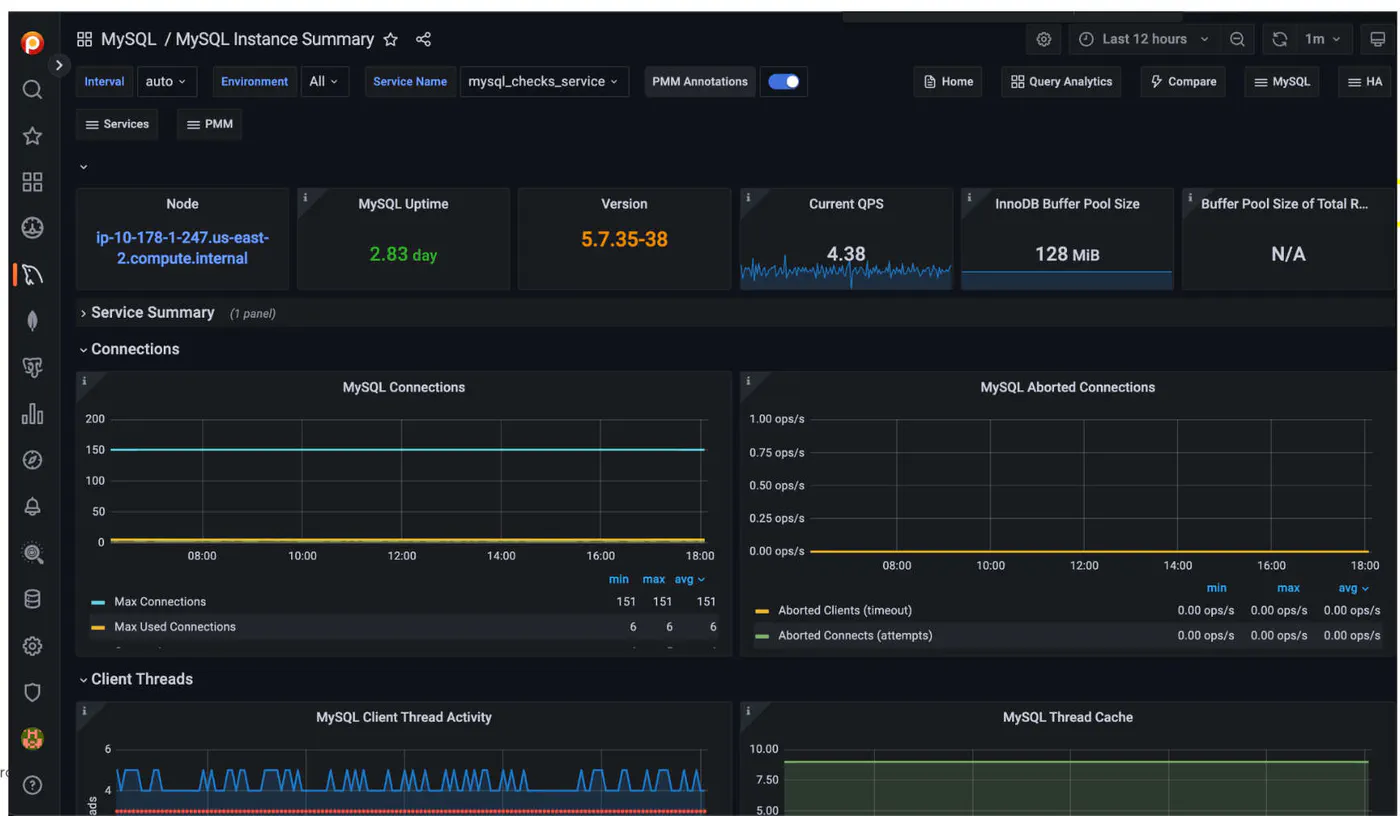Open the node ip-10-178-1-247 link

[182, 248]
